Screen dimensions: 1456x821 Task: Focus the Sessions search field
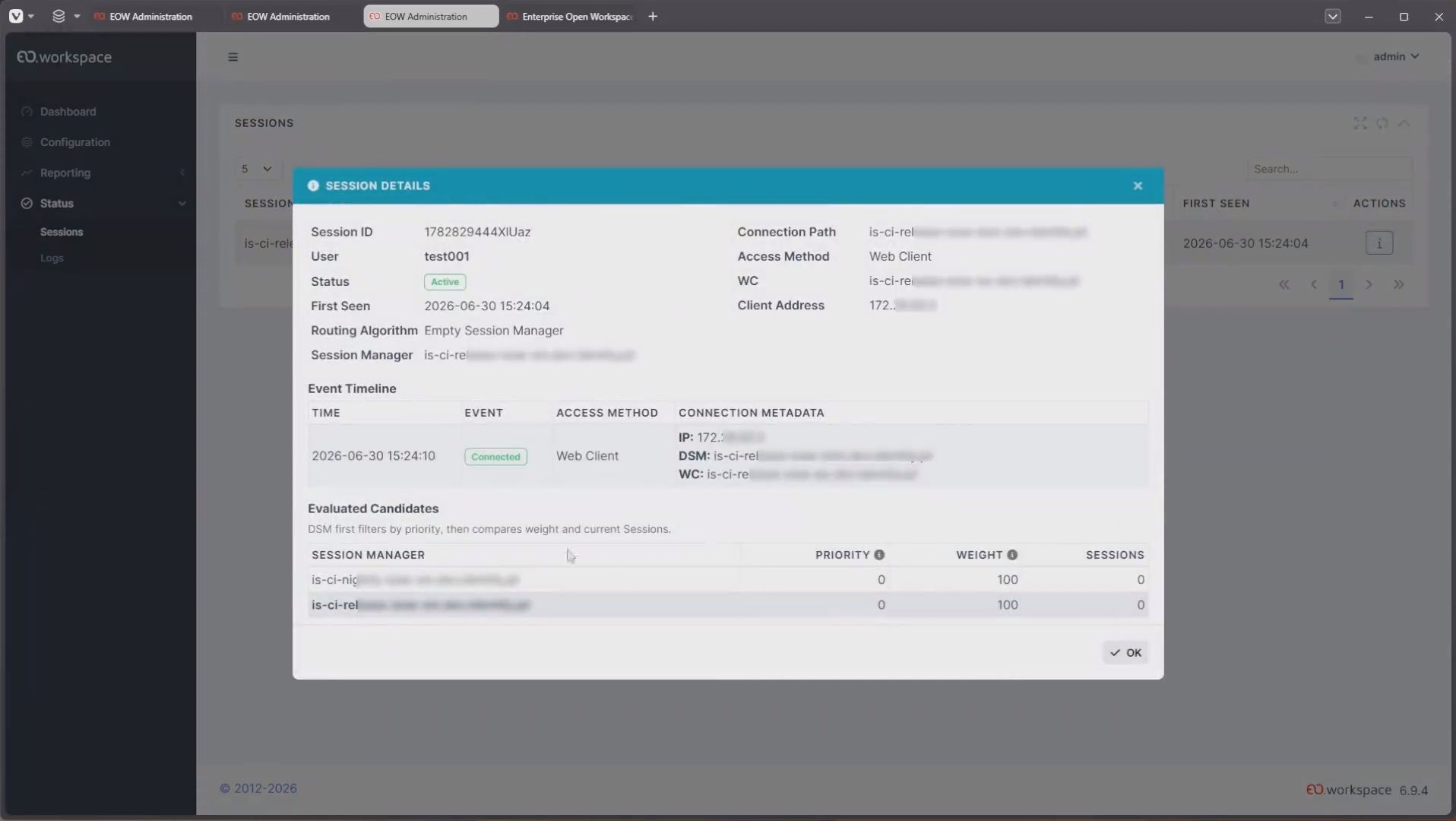[x=1329, y=169]
